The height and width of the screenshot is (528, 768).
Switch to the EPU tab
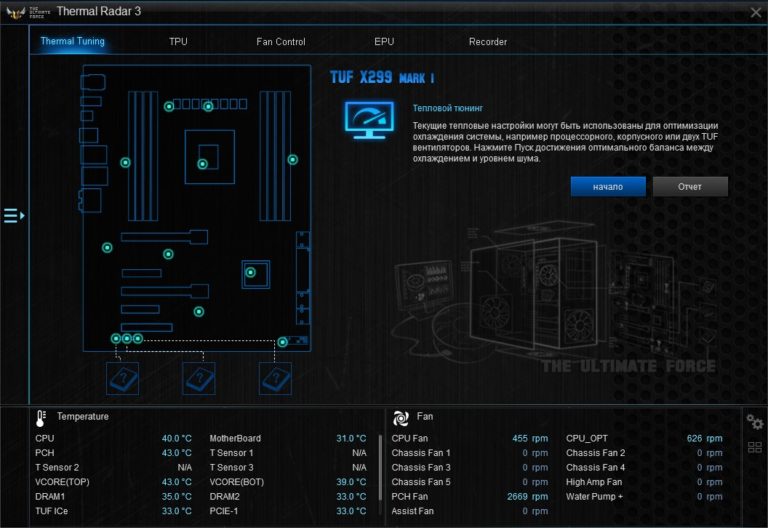click(384, 42)
